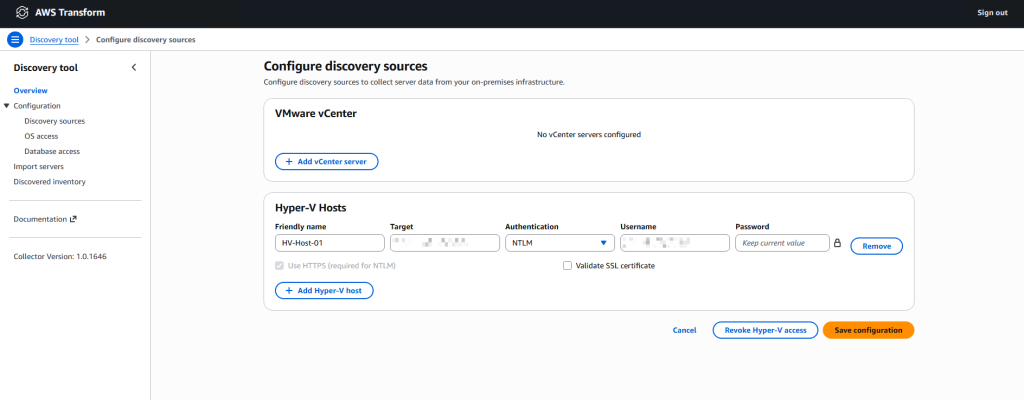Click the VMware vCenter heading
1024x400 pixels.
pos(316,114)
